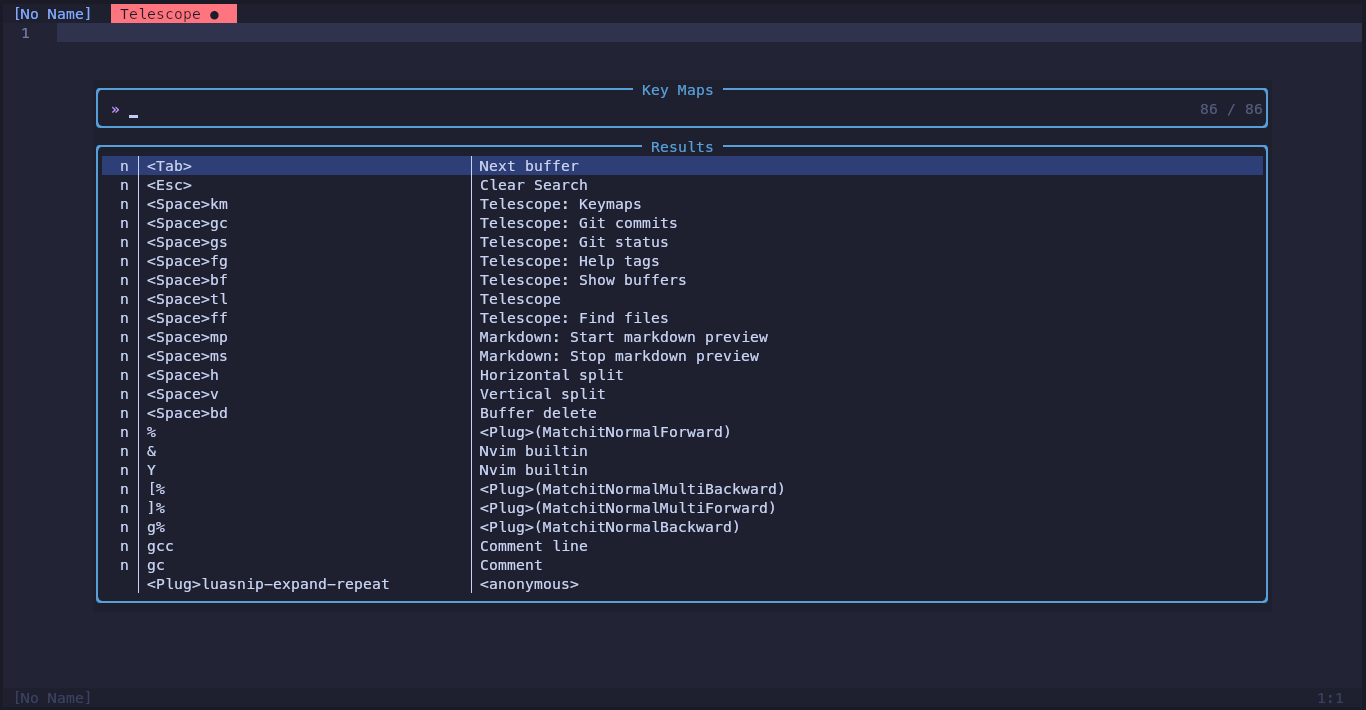Select the g% MatchitNormalBackward row
The image size is (1366, 710).
coord(682,527)
